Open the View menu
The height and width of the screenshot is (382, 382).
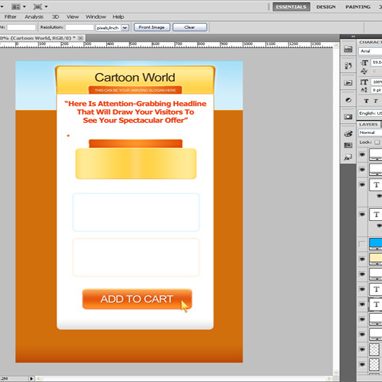(72, 17)
